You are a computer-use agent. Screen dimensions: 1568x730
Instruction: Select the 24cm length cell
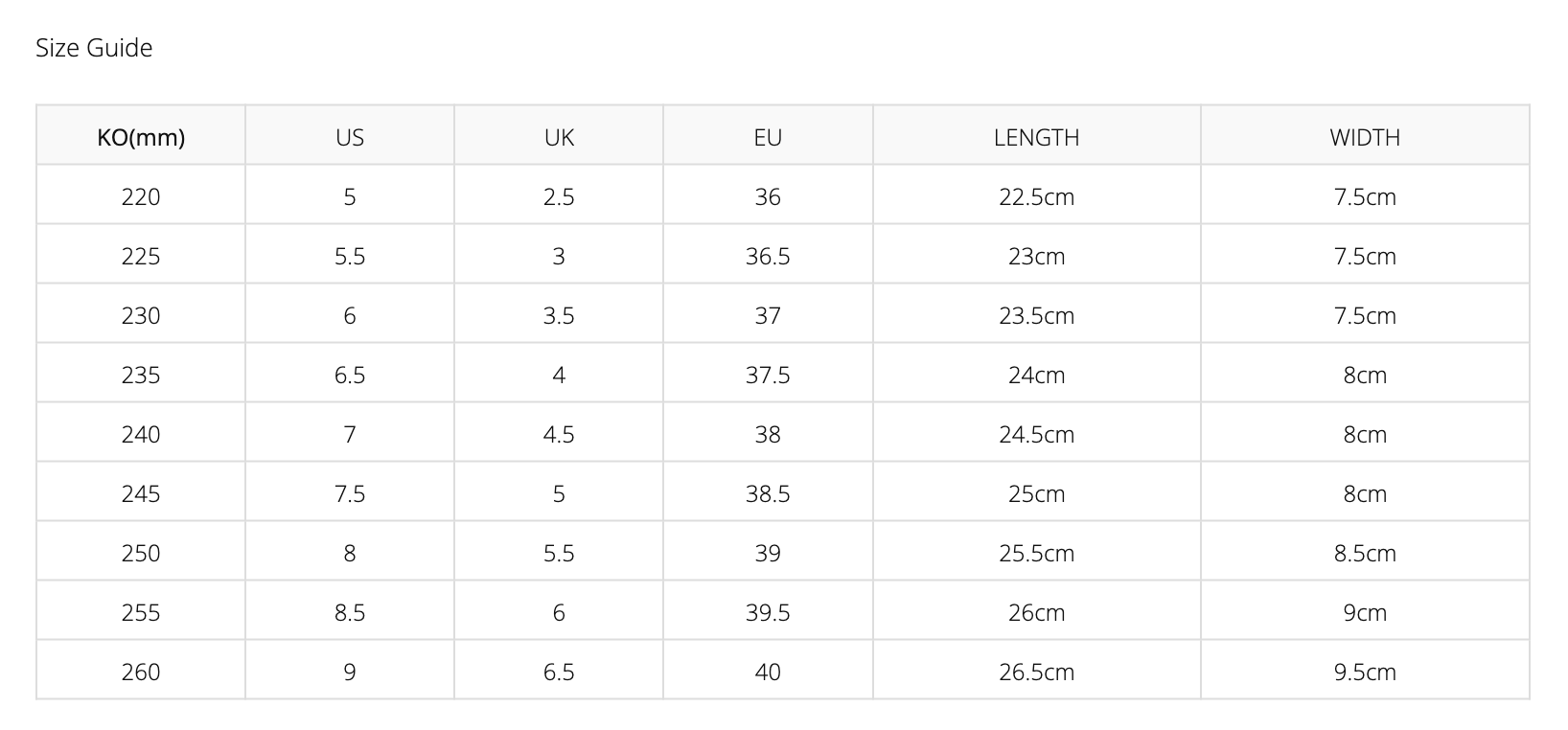pyautogui.click(x=1036, y=375)
